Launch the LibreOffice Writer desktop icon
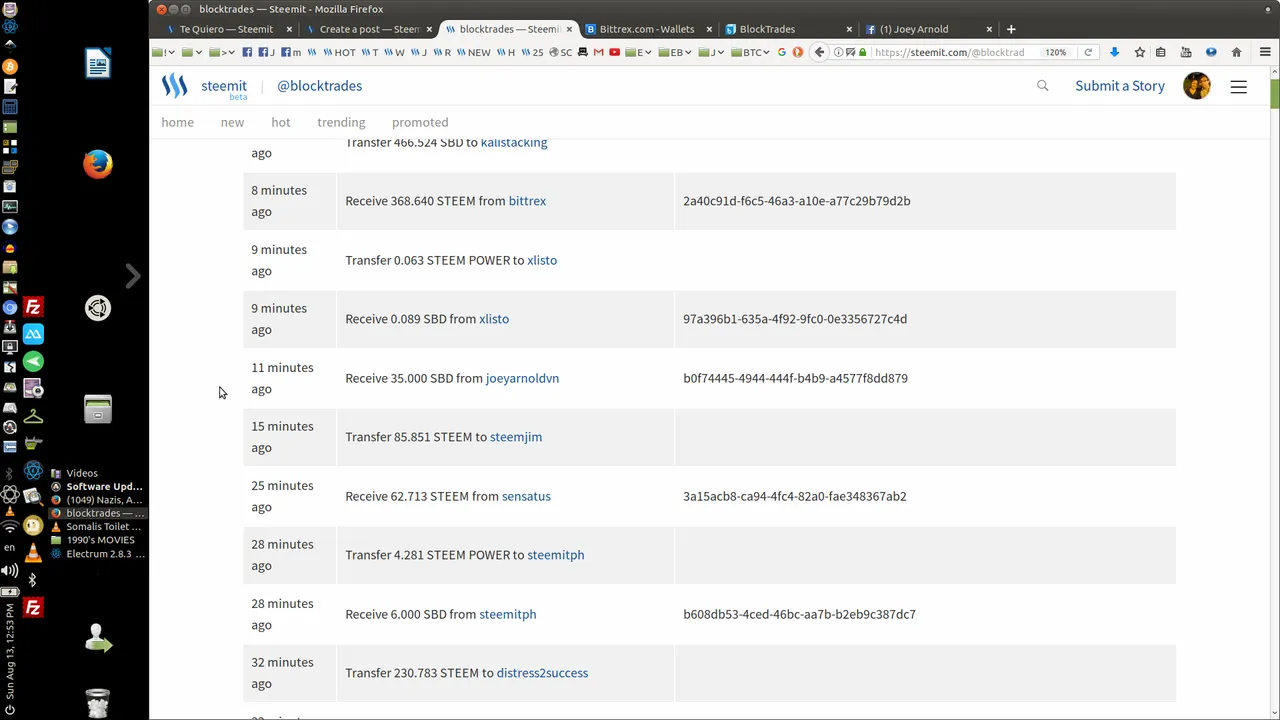 tap(98, 65)
